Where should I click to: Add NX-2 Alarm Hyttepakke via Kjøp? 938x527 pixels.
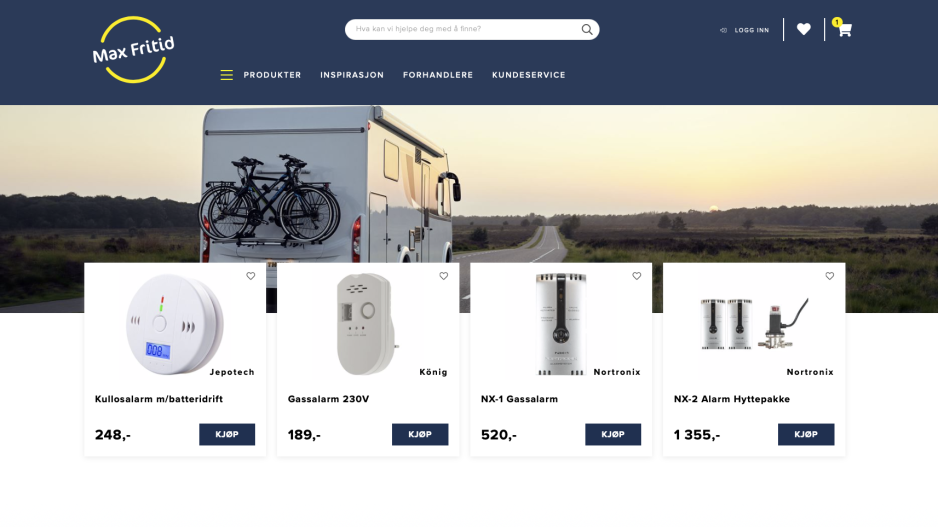[x=806, y=435]
